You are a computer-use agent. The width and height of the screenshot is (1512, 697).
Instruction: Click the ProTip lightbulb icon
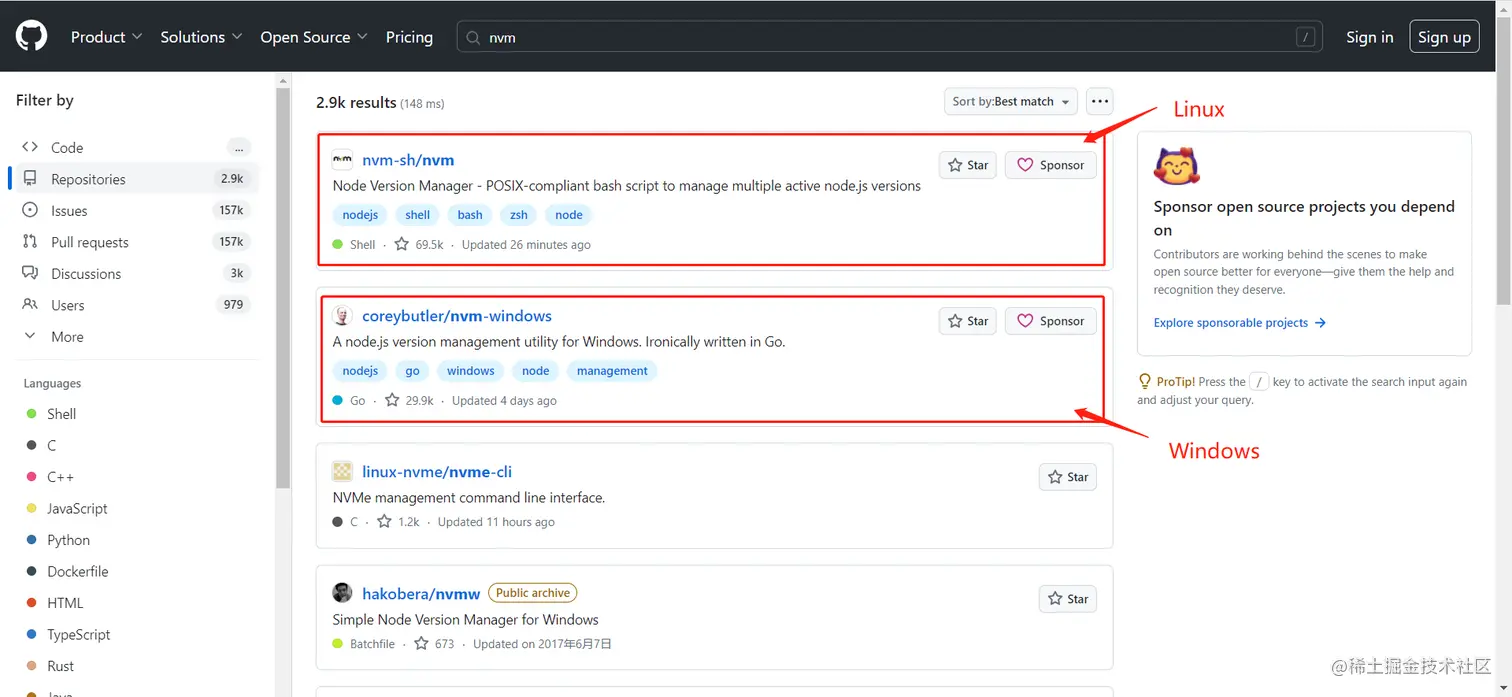(x=1145, y=381)
